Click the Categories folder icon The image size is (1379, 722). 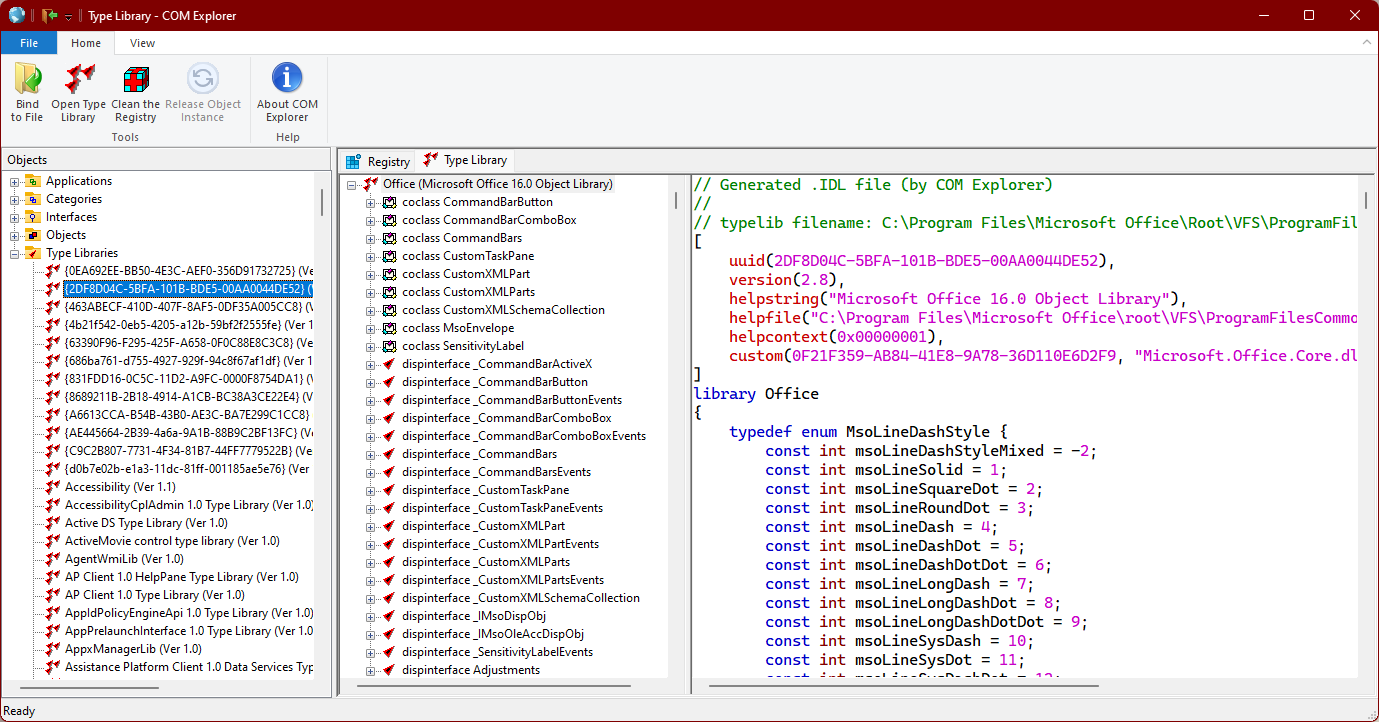tap(33, 199)
